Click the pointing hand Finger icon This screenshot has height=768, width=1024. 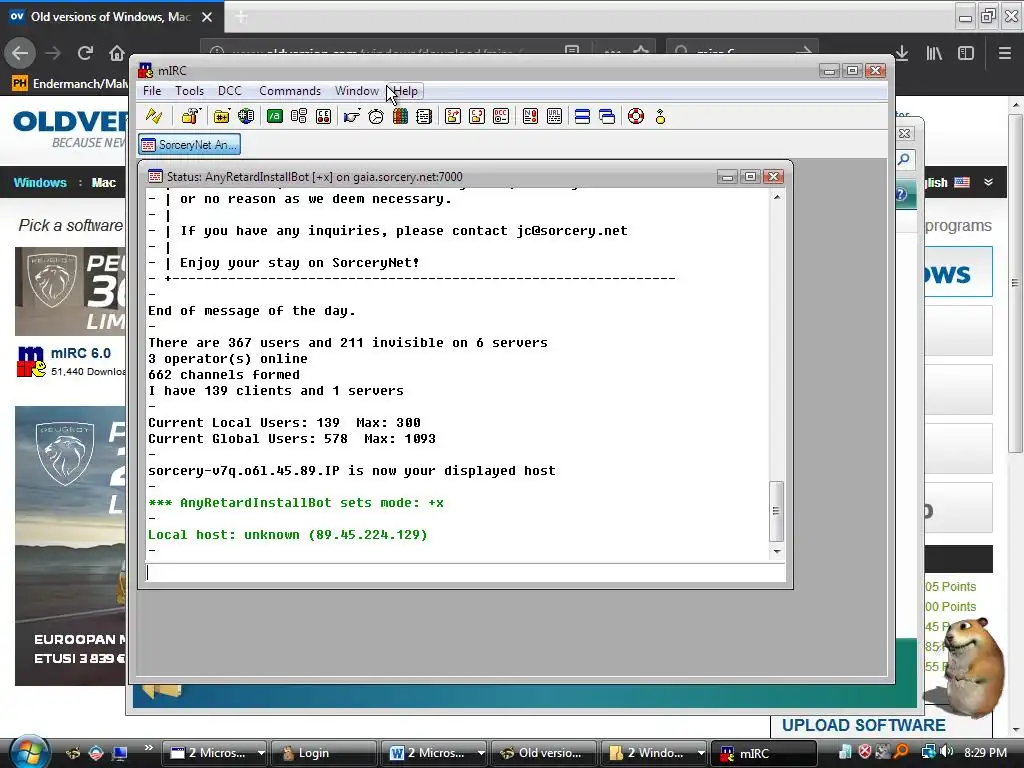pos(352,116)
